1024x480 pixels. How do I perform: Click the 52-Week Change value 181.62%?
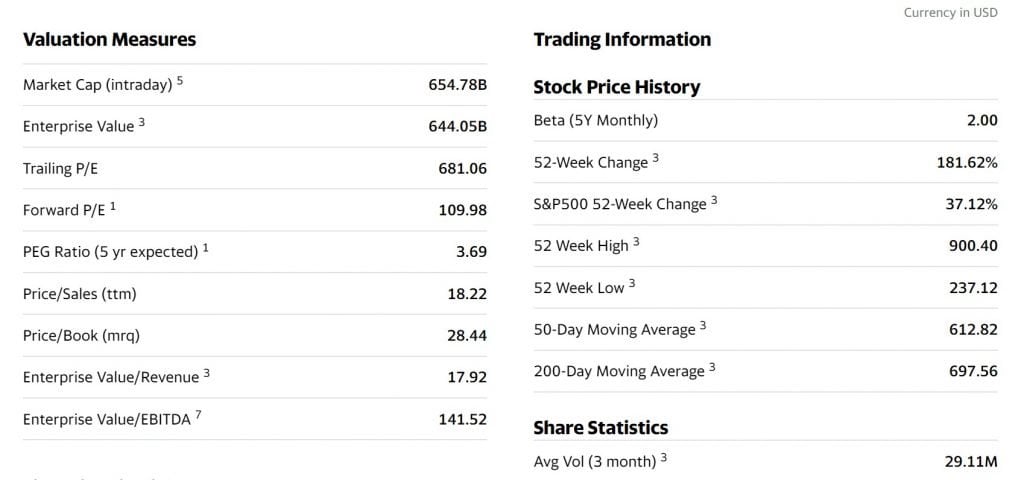[967, 163]
